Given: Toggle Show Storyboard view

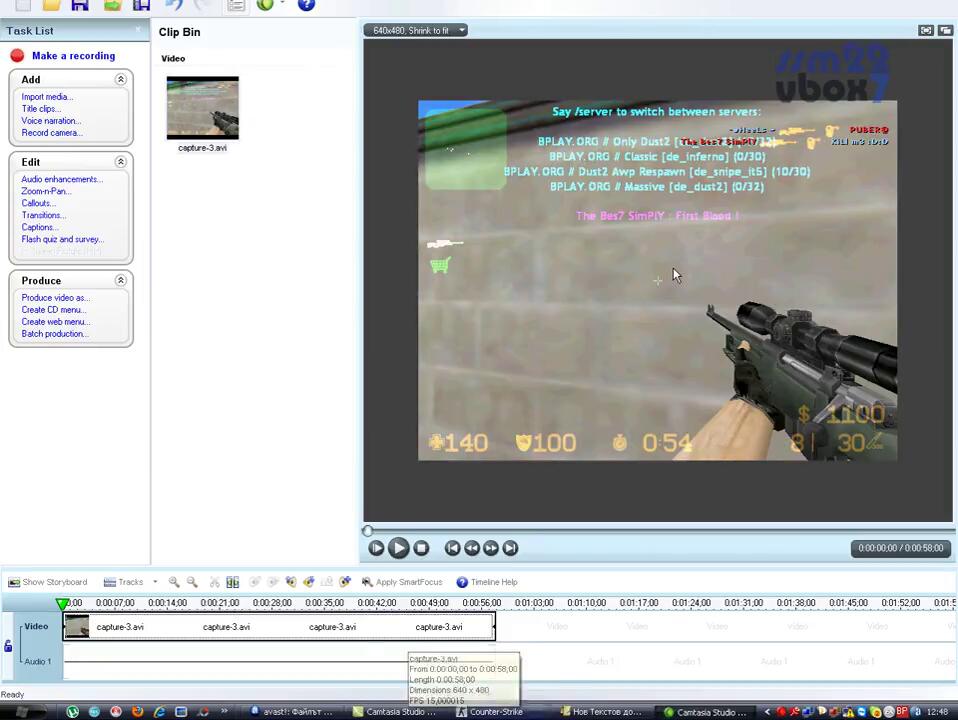Looking at the screenshot, I should click(x=47, y=582).
